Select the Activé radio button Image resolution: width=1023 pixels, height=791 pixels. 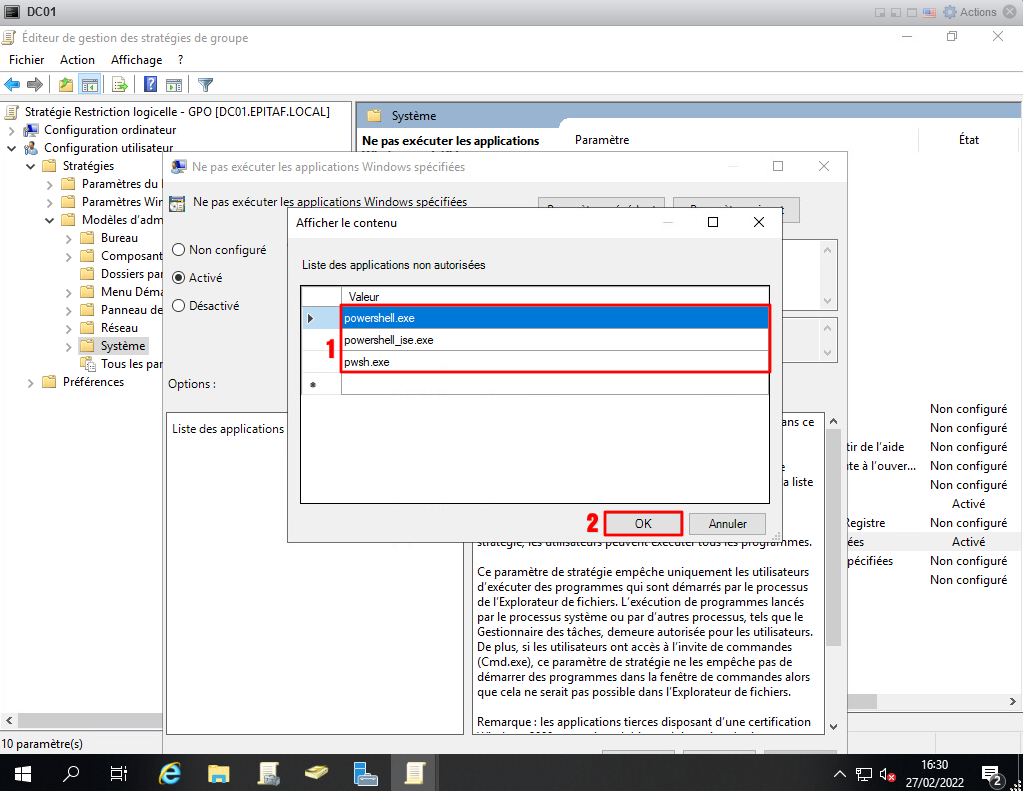tap(179, 278)
